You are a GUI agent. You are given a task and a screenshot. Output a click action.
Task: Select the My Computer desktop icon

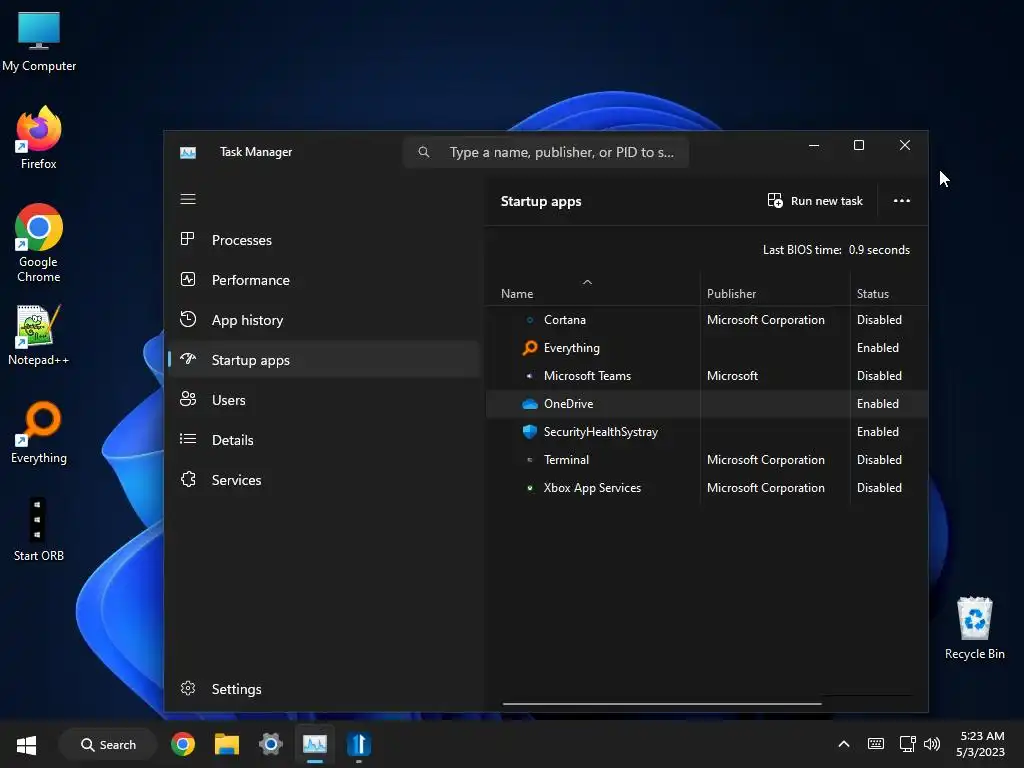[x=39, y=40]
